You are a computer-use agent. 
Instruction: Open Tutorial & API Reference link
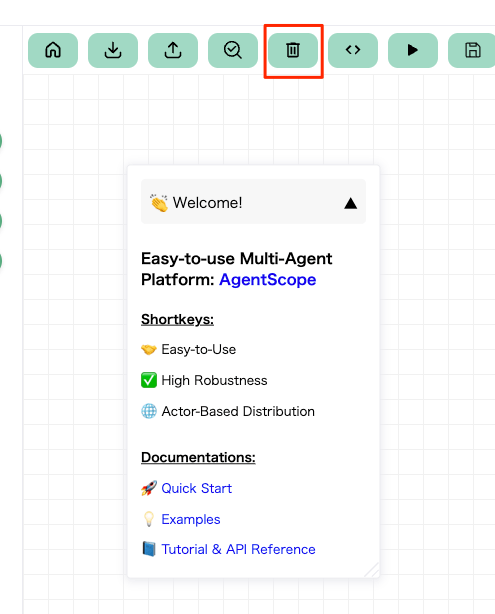pyautogui.click(x=238, y=549)
